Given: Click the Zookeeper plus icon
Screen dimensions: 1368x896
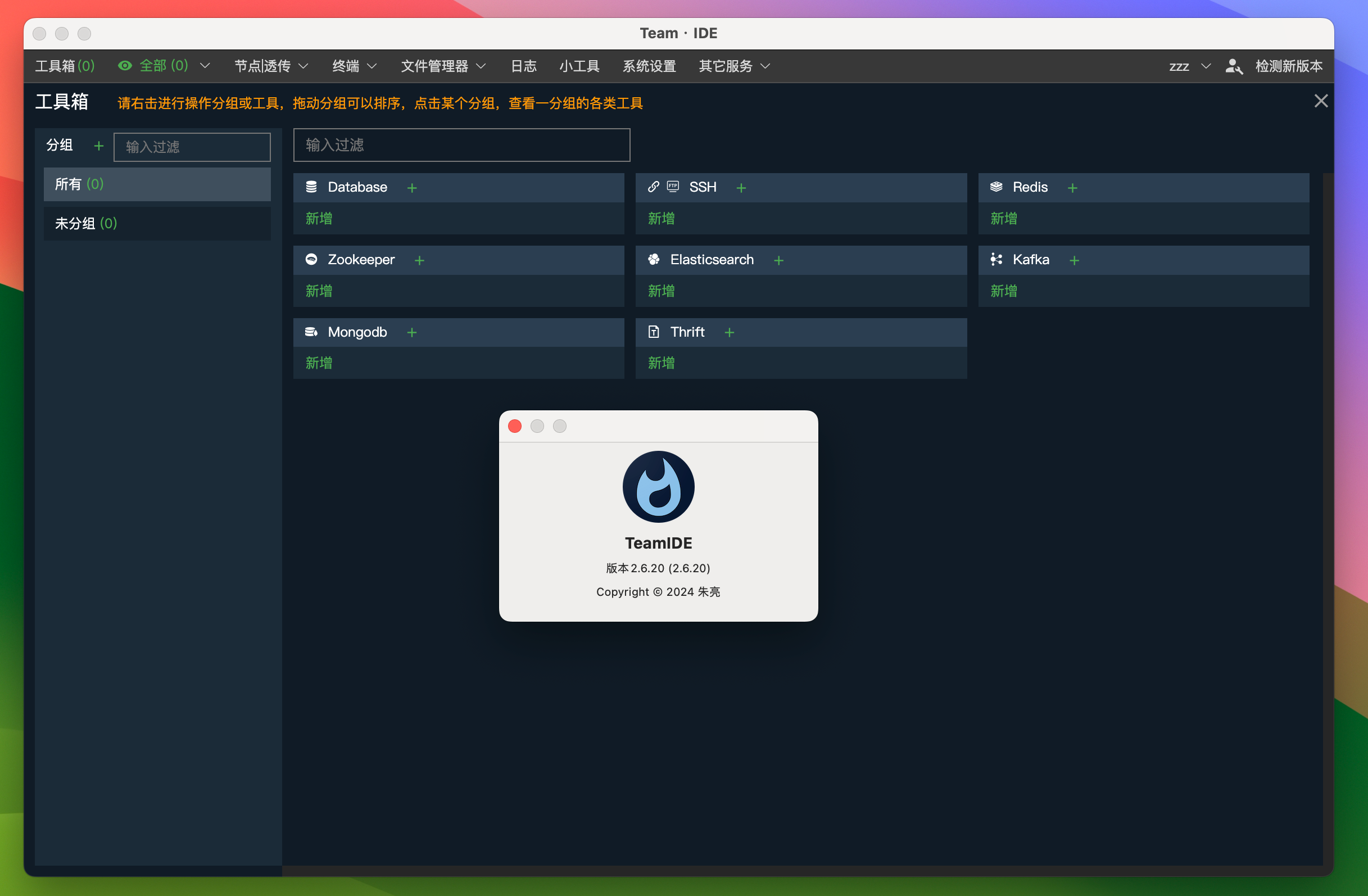Looking at the screenshot, I should (419, 260).
